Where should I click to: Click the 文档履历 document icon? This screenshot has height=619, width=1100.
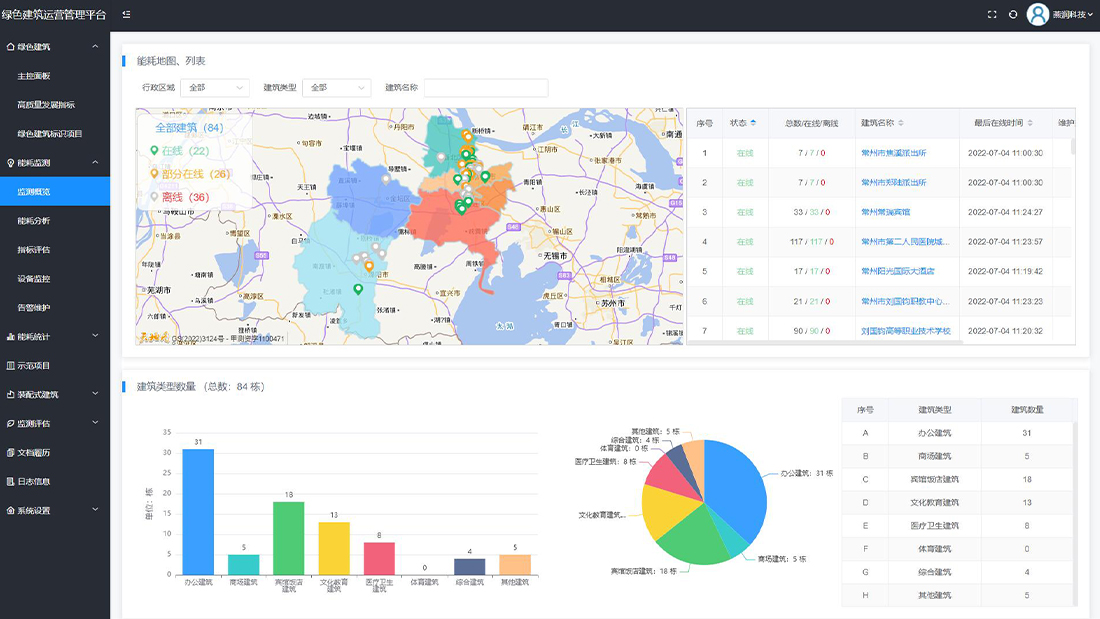(10, 452)
